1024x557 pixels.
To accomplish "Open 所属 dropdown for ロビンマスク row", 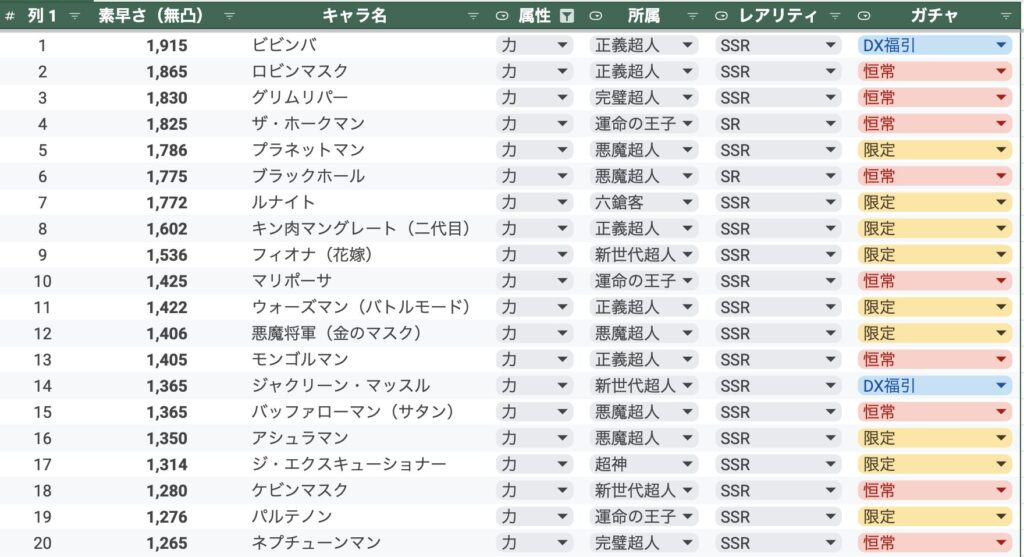I will 643,71.
